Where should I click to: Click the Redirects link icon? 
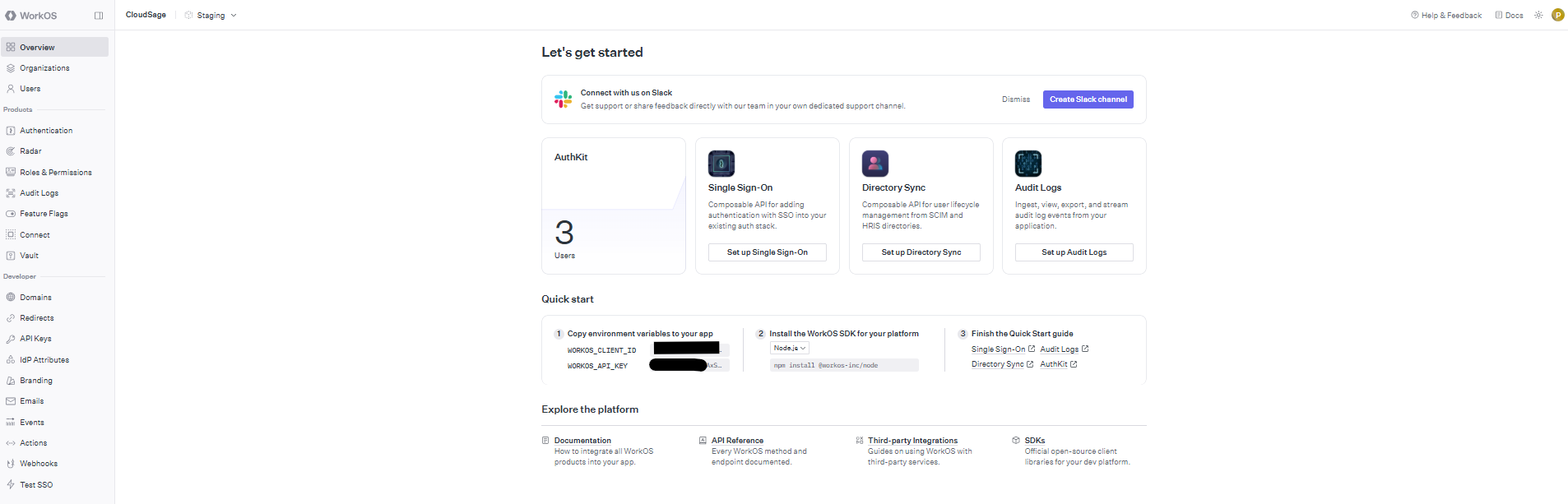[x=11, y=318]
